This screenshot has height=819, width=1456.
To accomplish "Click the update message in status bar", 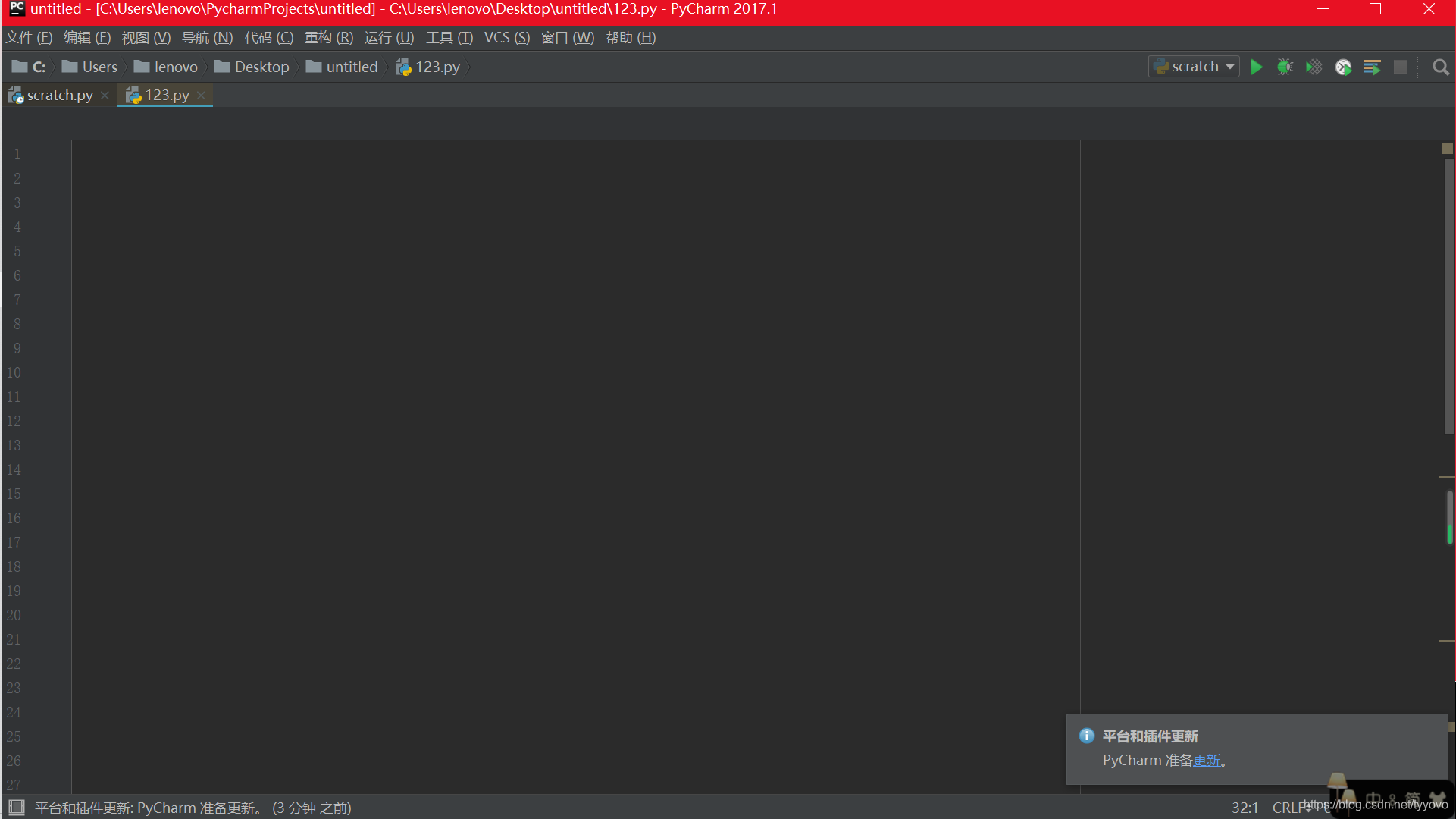I will coord(193,808).
